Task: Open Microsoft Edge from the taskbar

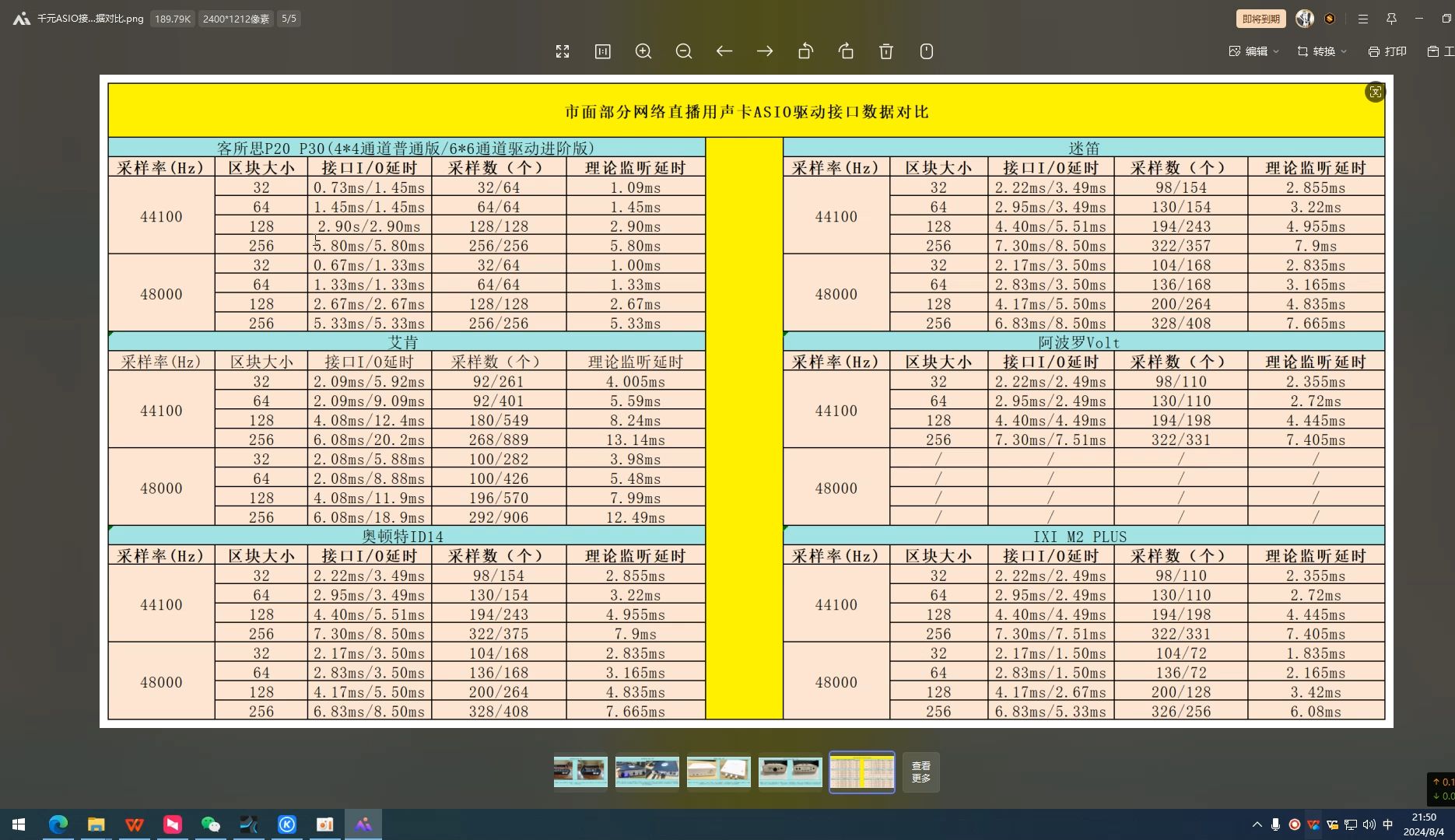Action: pos(58,824)
